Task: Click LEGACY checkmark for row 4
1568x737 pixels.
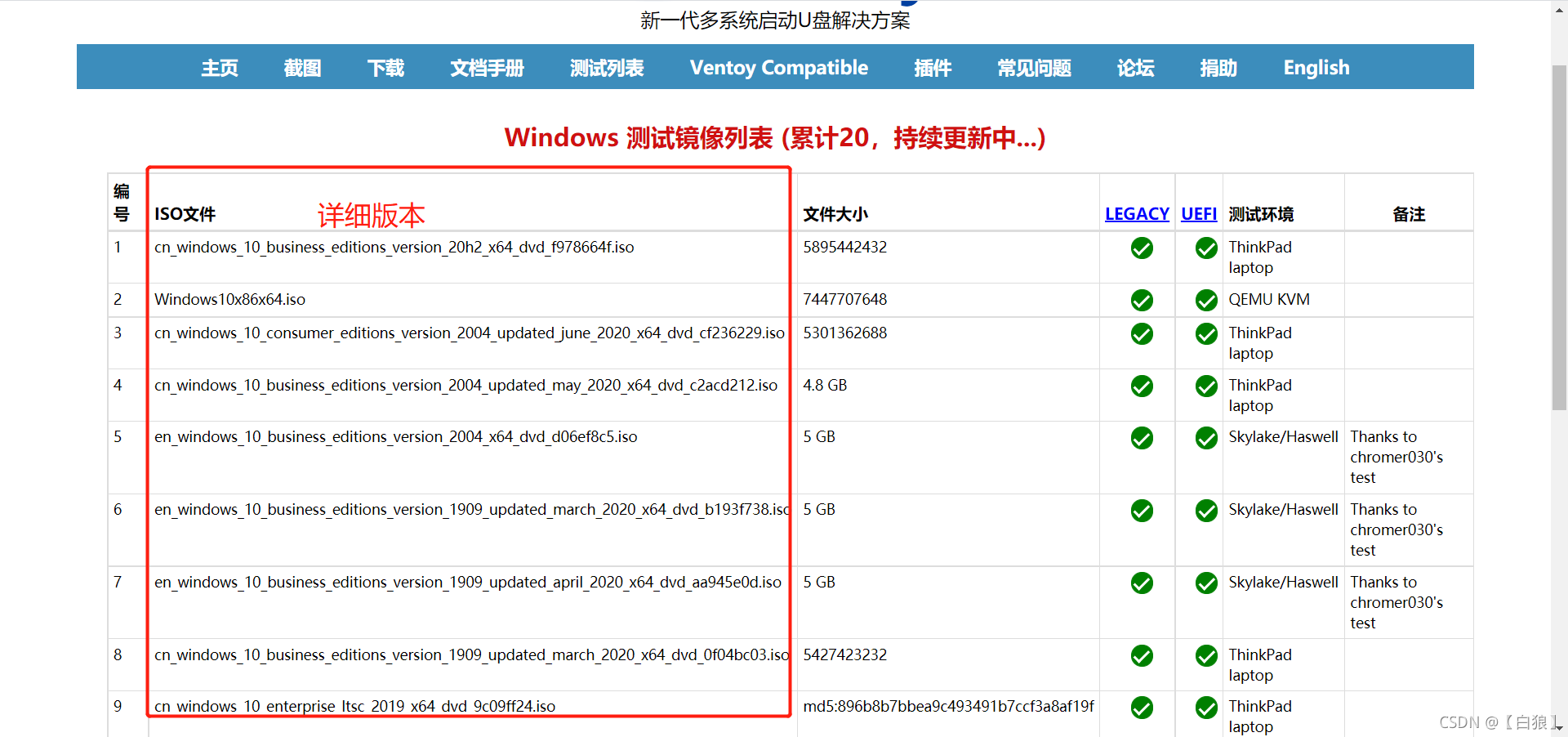Action: coord(1142,386)
